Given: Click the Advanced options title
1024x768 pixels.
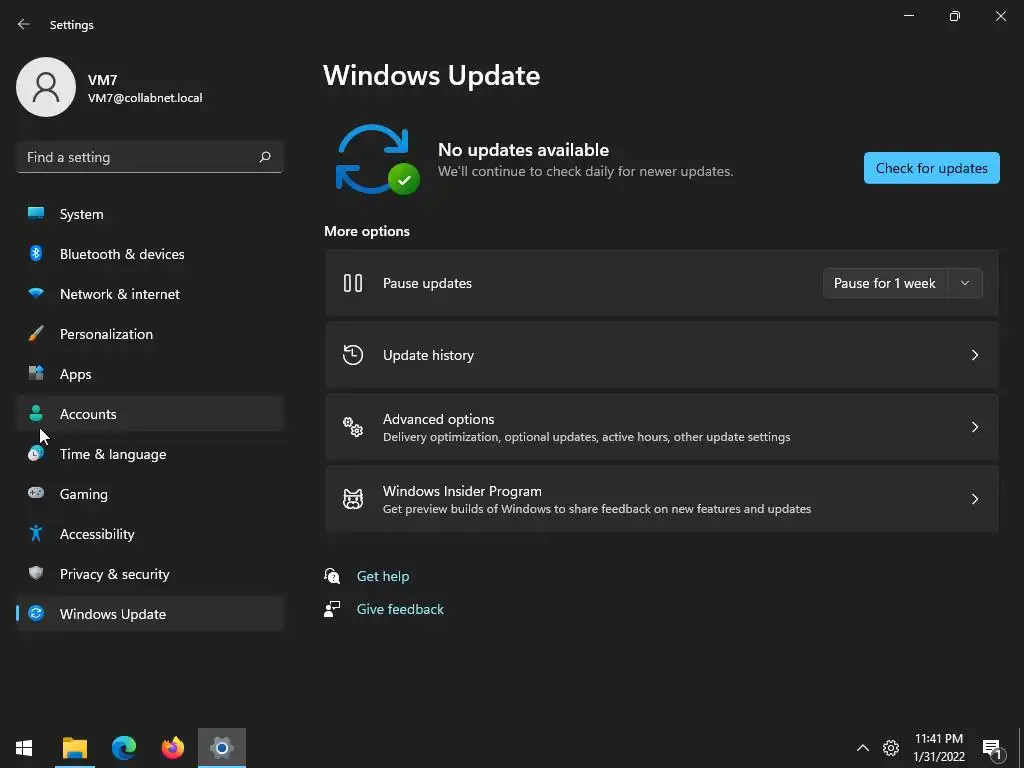Looking at the screenshot, I should click(438, 419).
